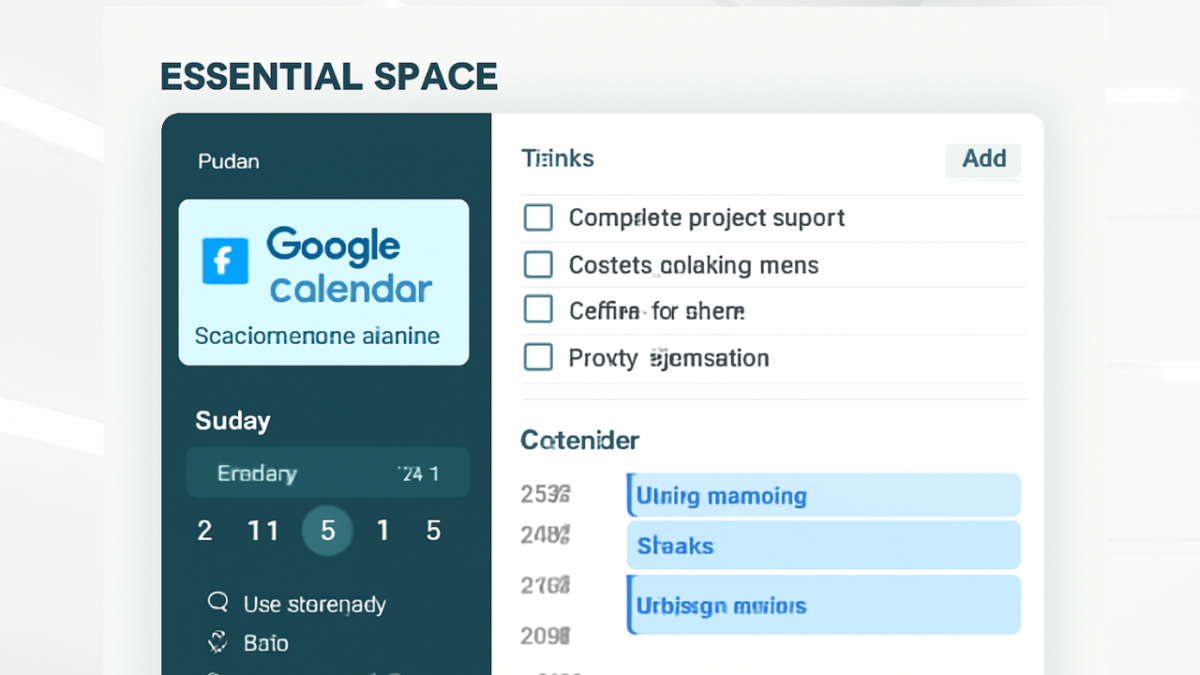Select day 11 in the date row

[x=263, y=530]
